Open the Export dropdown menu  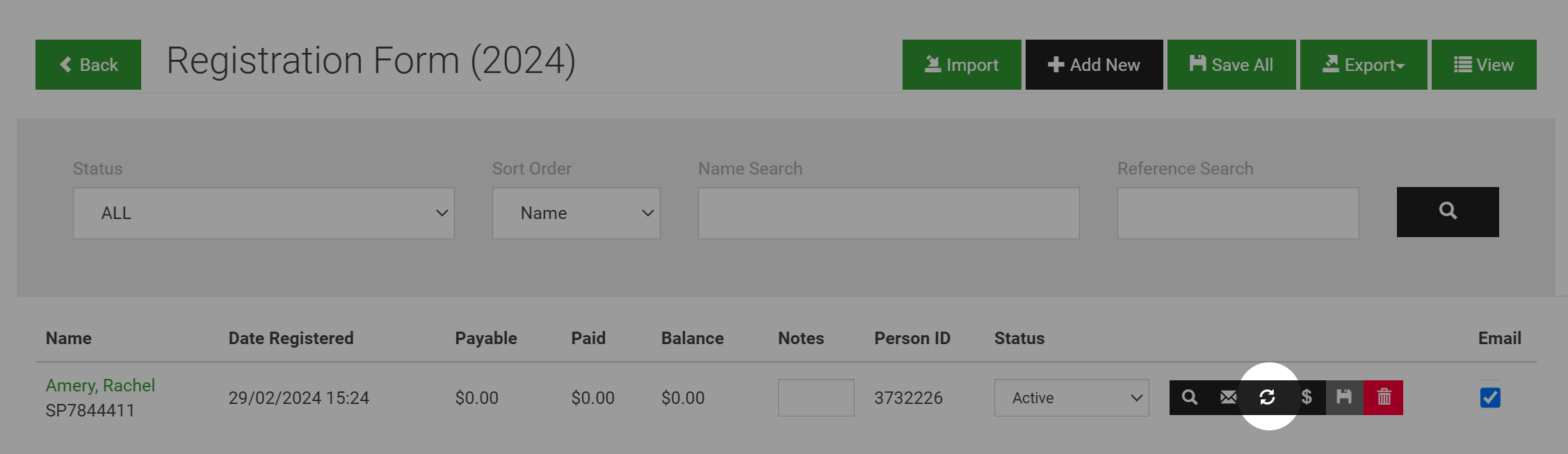point(1364,65)
